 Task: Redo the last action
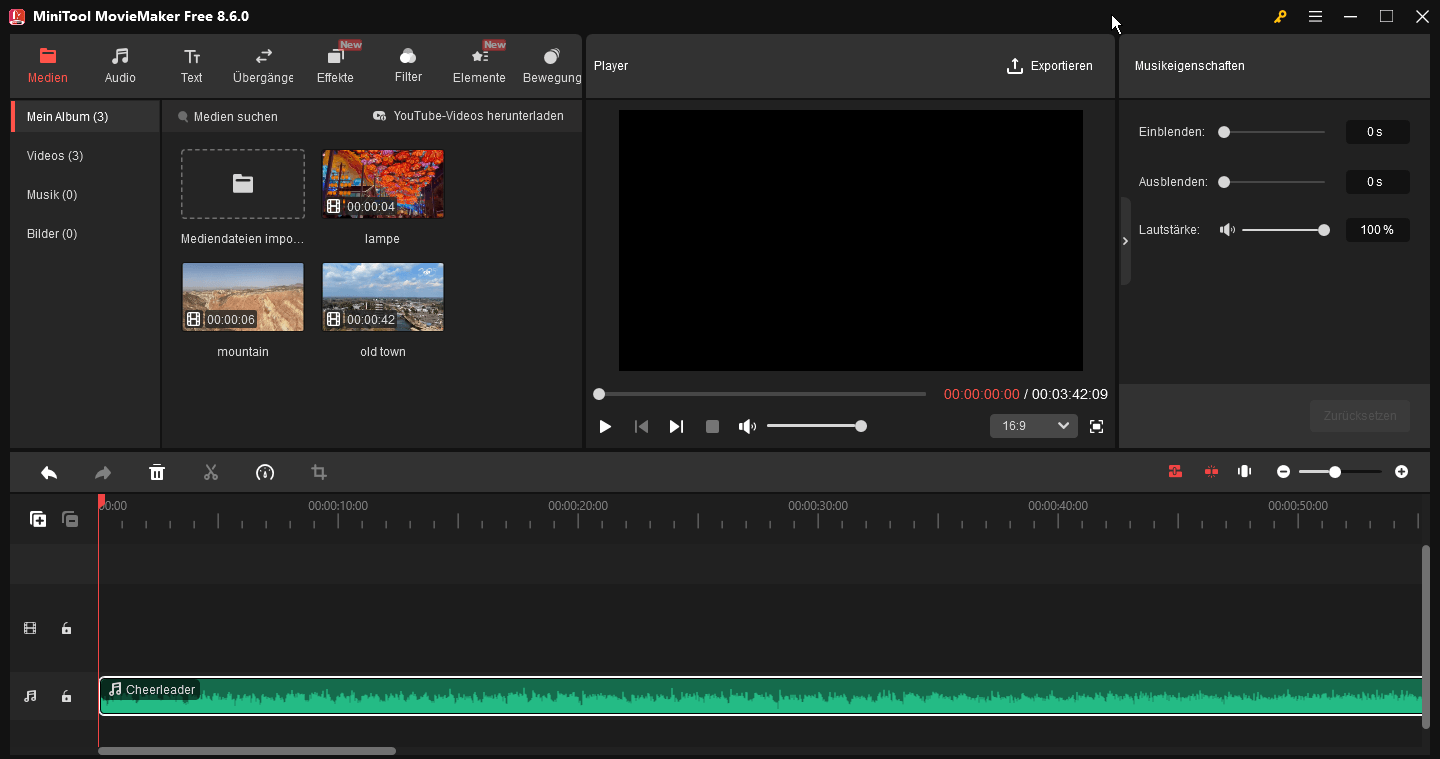tap(103, 471)
